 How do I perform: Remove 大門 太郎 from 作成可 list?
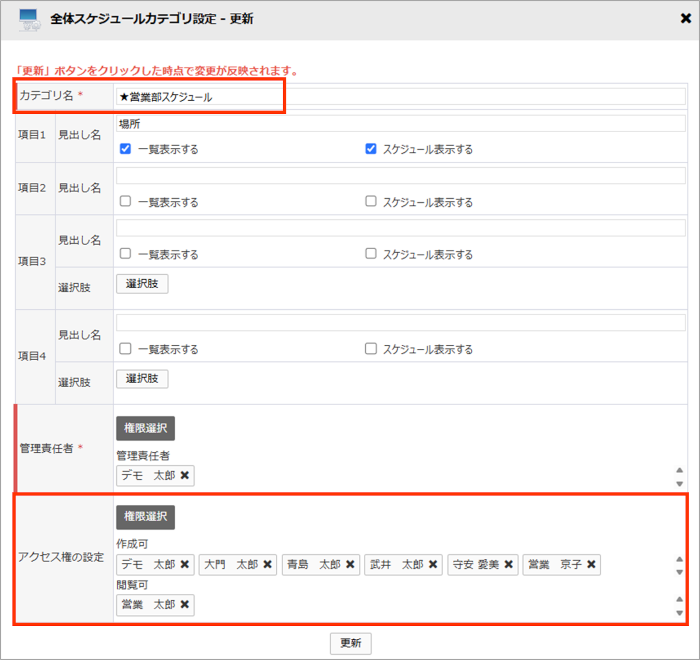pos(267,564)
